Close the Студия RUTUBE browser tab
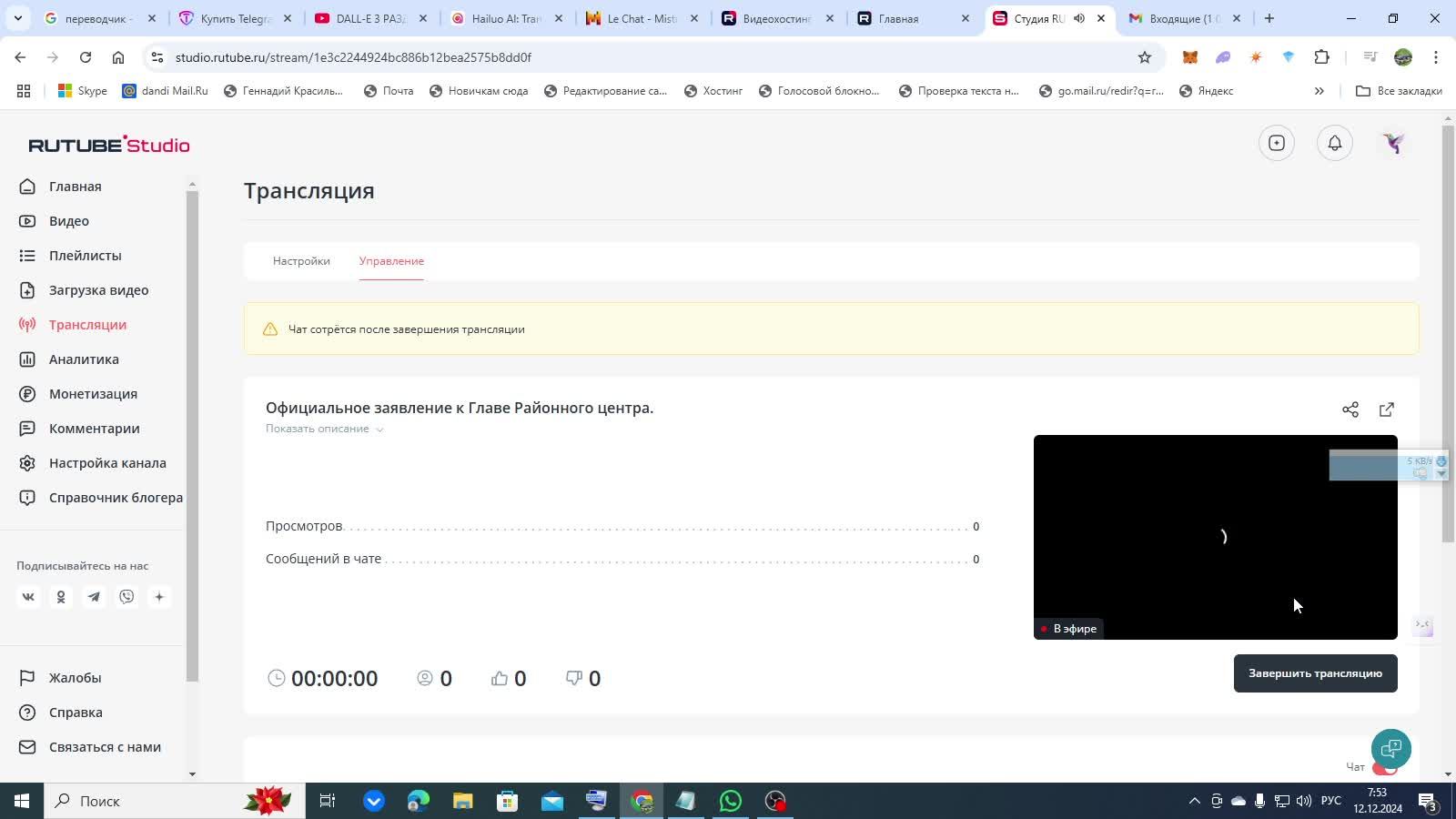Screen dimensions: 1456x819 [1101, 18]
